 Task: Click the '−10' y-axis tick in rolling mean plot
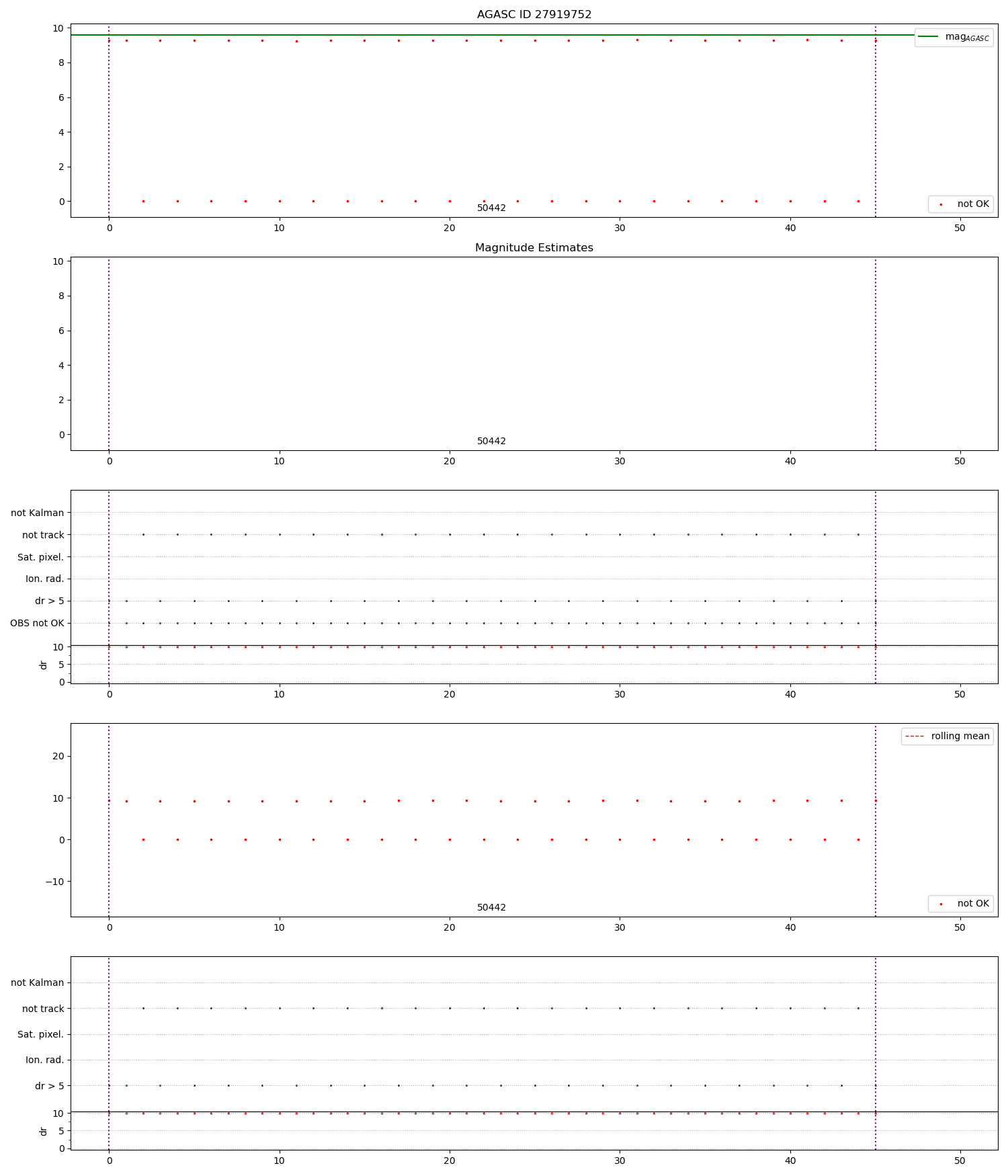(x=54, y=882)
